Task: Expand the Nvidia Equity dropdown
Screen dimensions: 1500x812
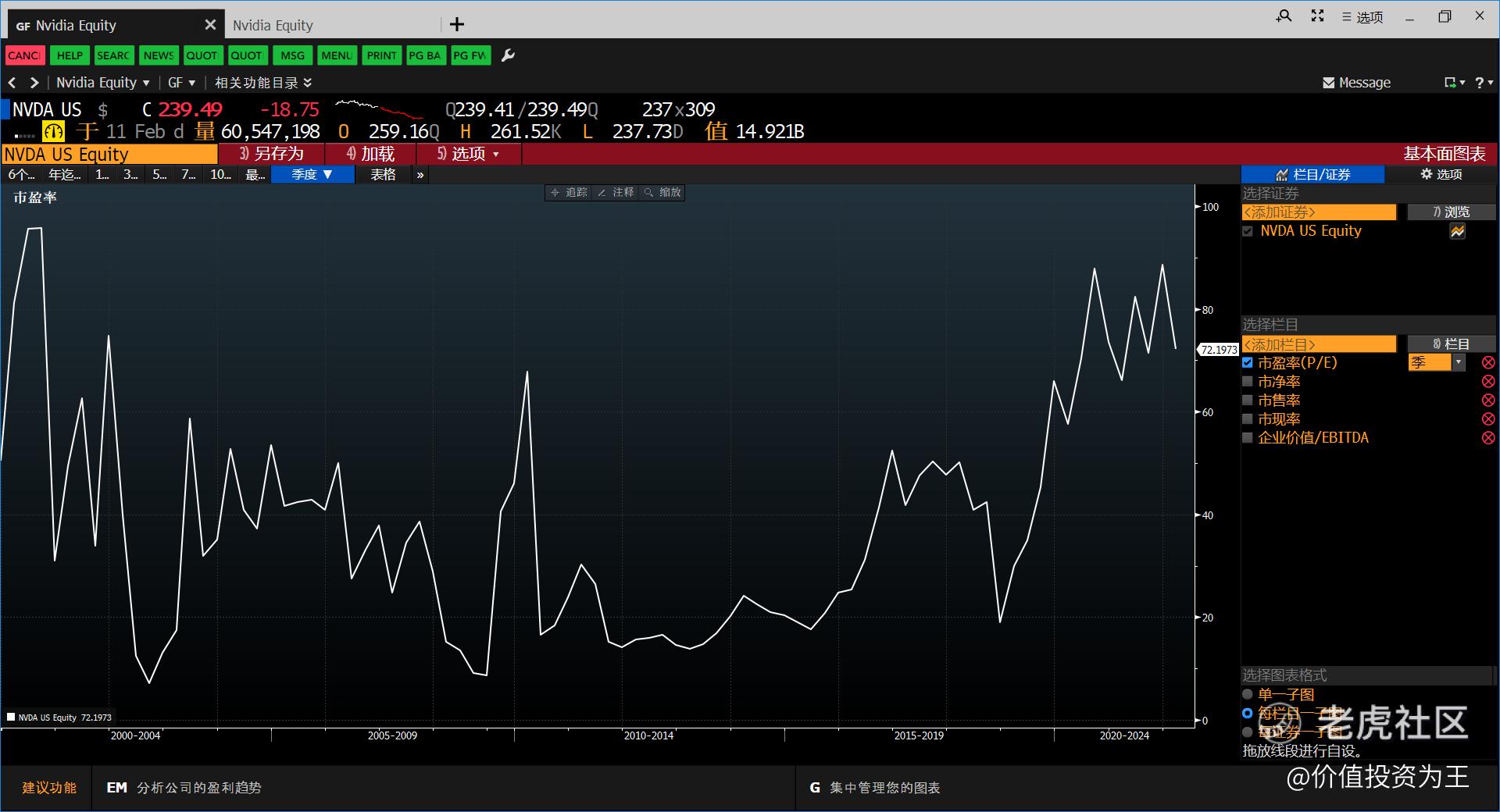Action: click(103, 83)
